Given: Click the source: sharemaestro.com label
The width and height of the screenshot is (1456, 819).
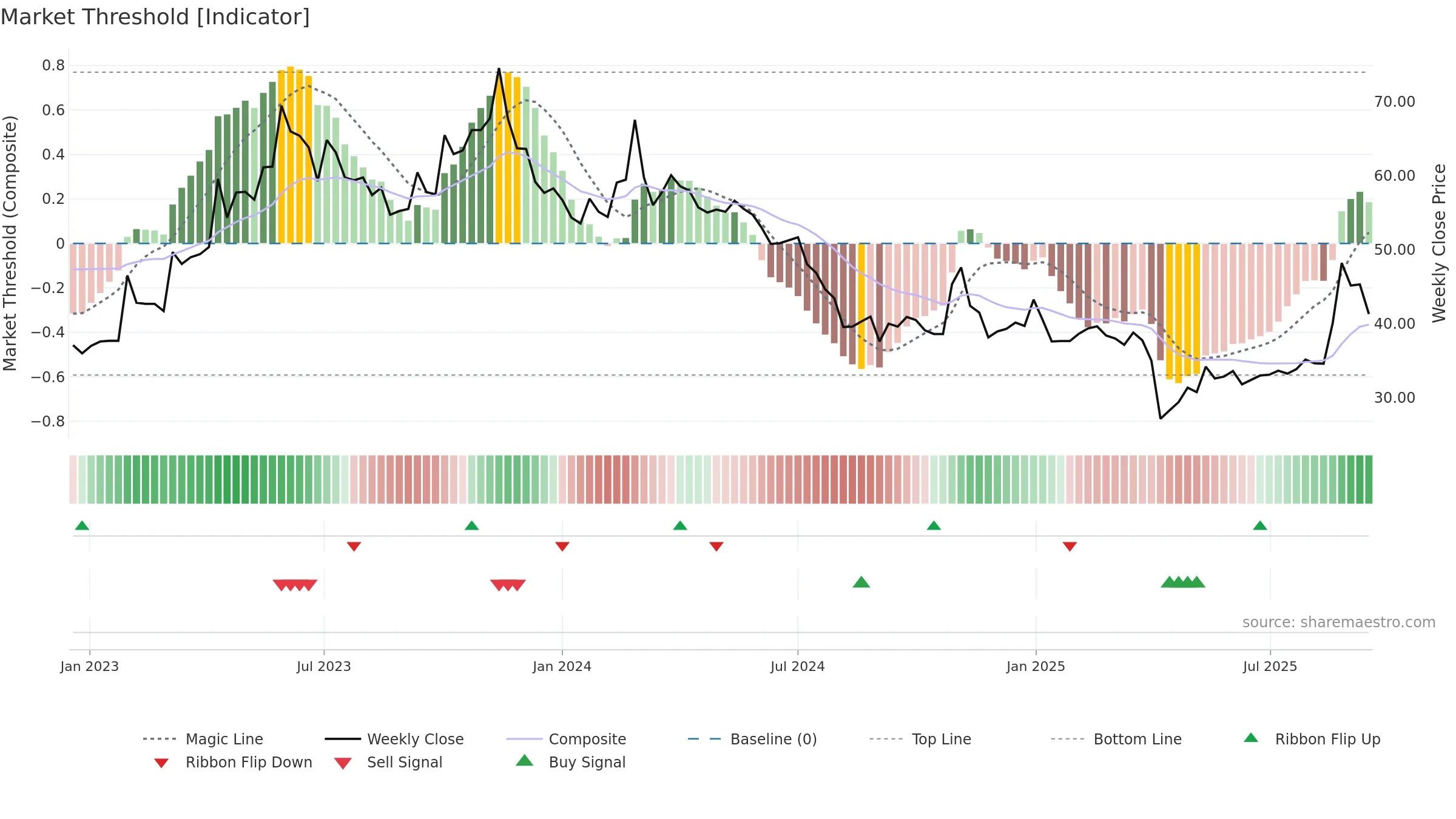Looking at the screenshot, I should click(1339, 622).
